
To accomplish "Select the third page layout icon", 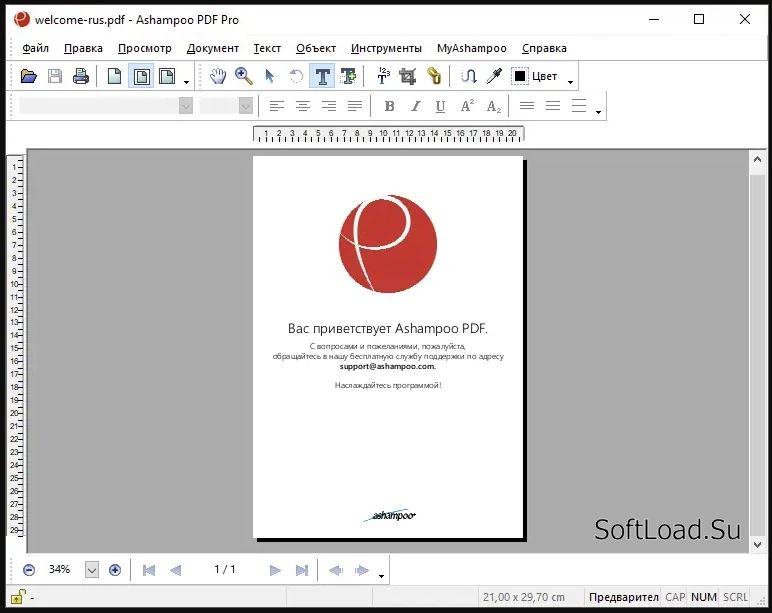I will coord(167,76).
